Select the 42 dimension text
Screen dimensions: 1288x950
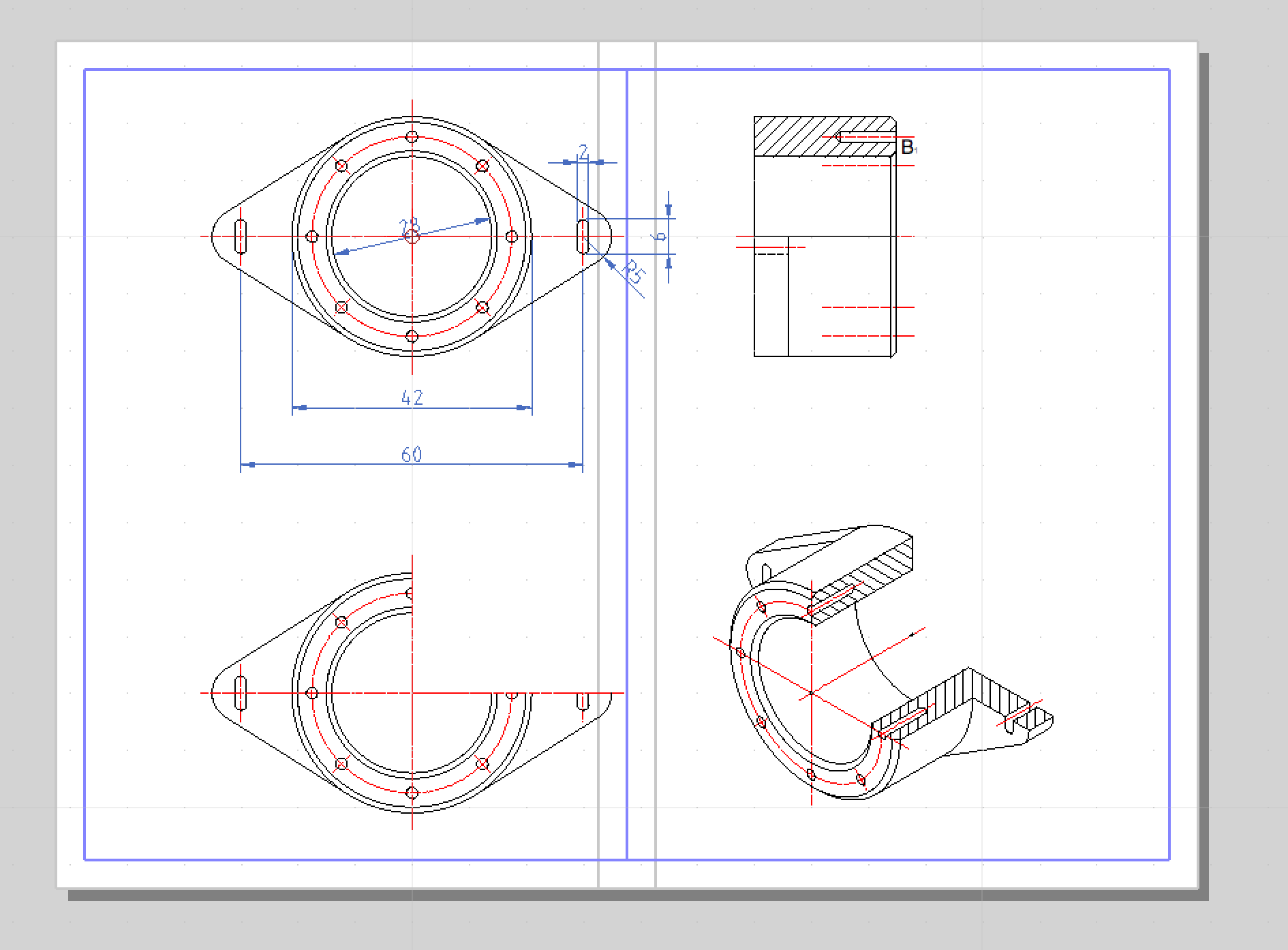click(x=412, y=397)
